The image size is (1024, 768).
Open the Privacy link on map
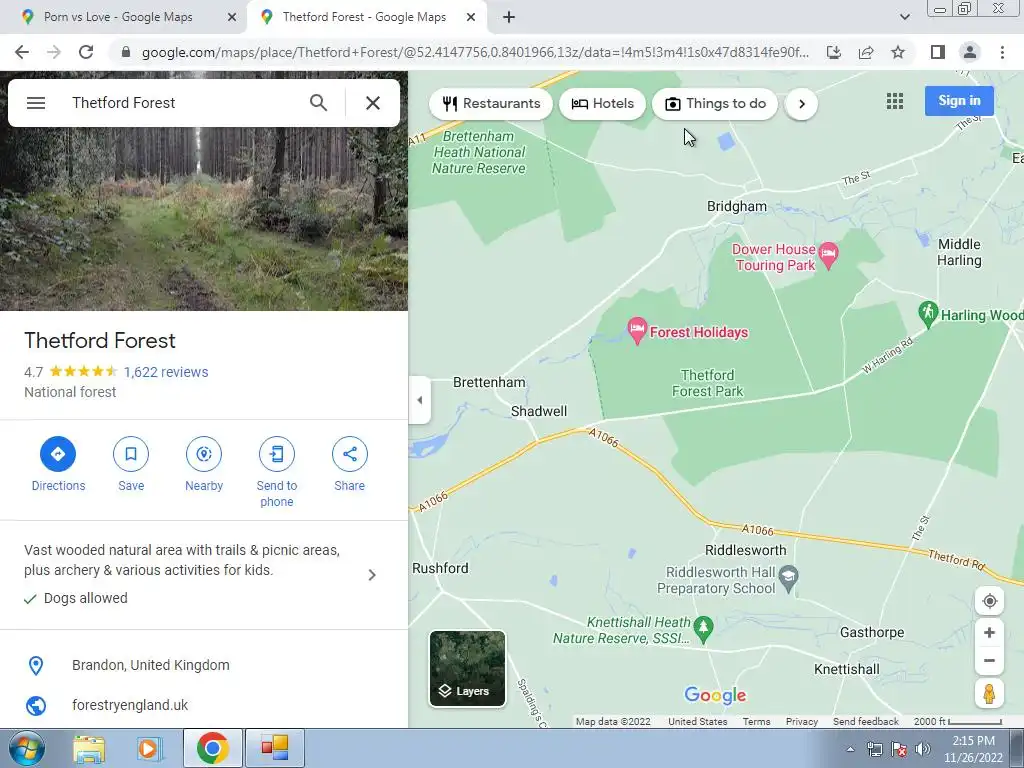801,722
